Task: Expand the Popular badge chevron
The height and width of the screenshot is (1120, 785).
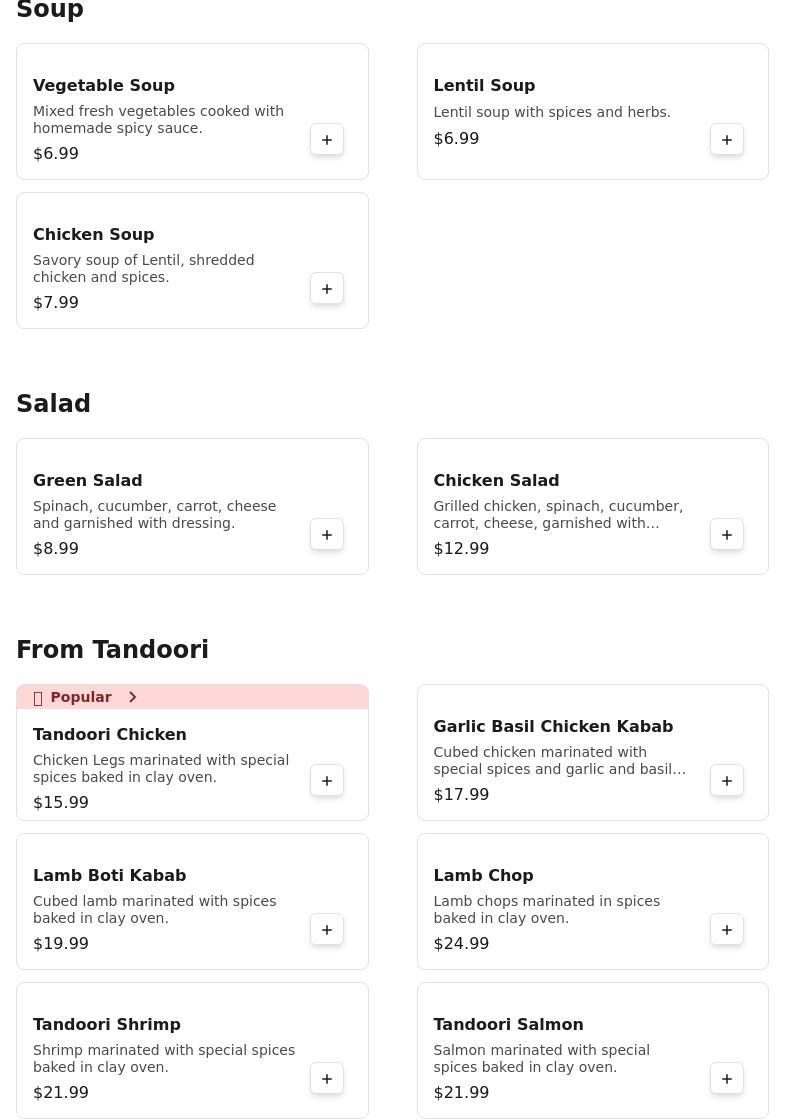Action: (133, 697)
